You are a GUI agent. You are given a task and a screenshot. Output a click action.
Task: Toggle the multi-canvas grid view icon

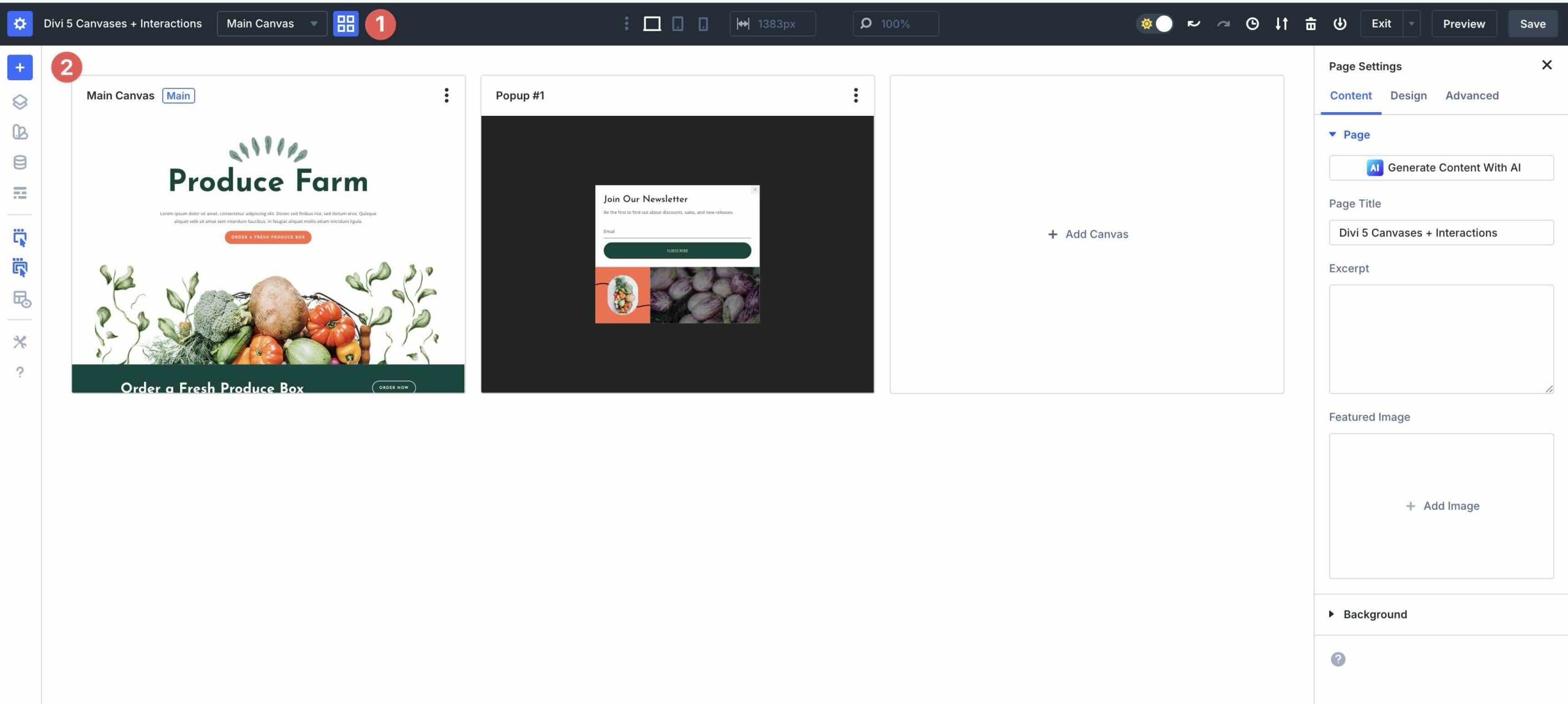[x=346, y=23]
